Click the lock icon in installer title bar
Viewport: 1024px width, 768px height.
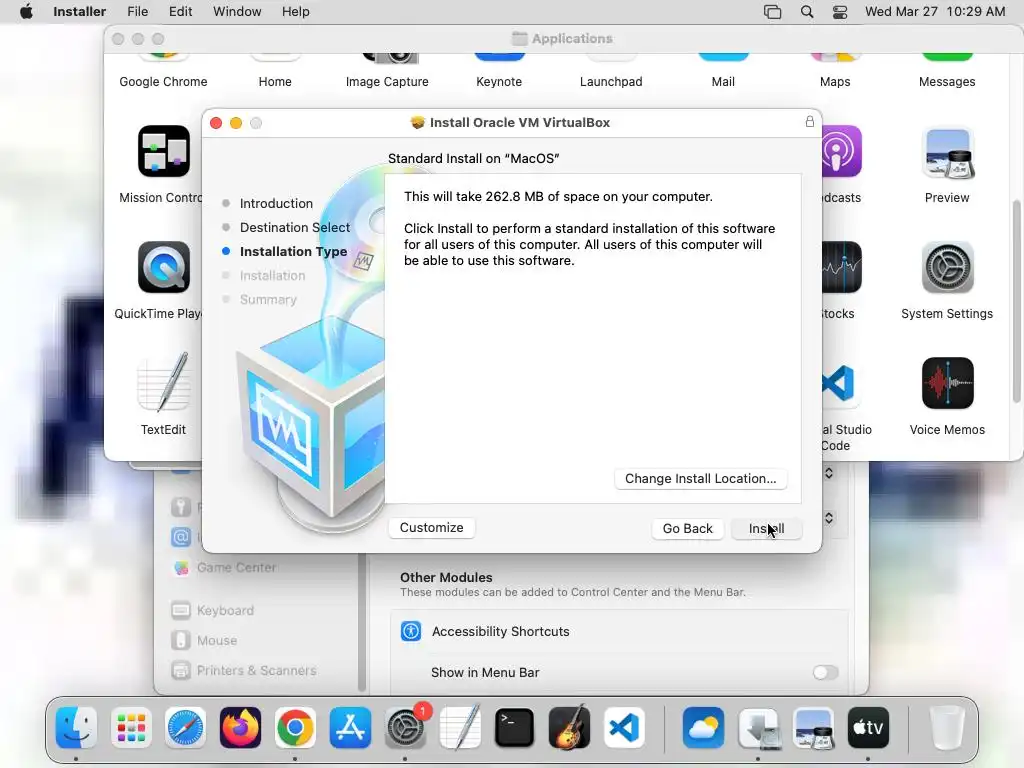(809, 121)
